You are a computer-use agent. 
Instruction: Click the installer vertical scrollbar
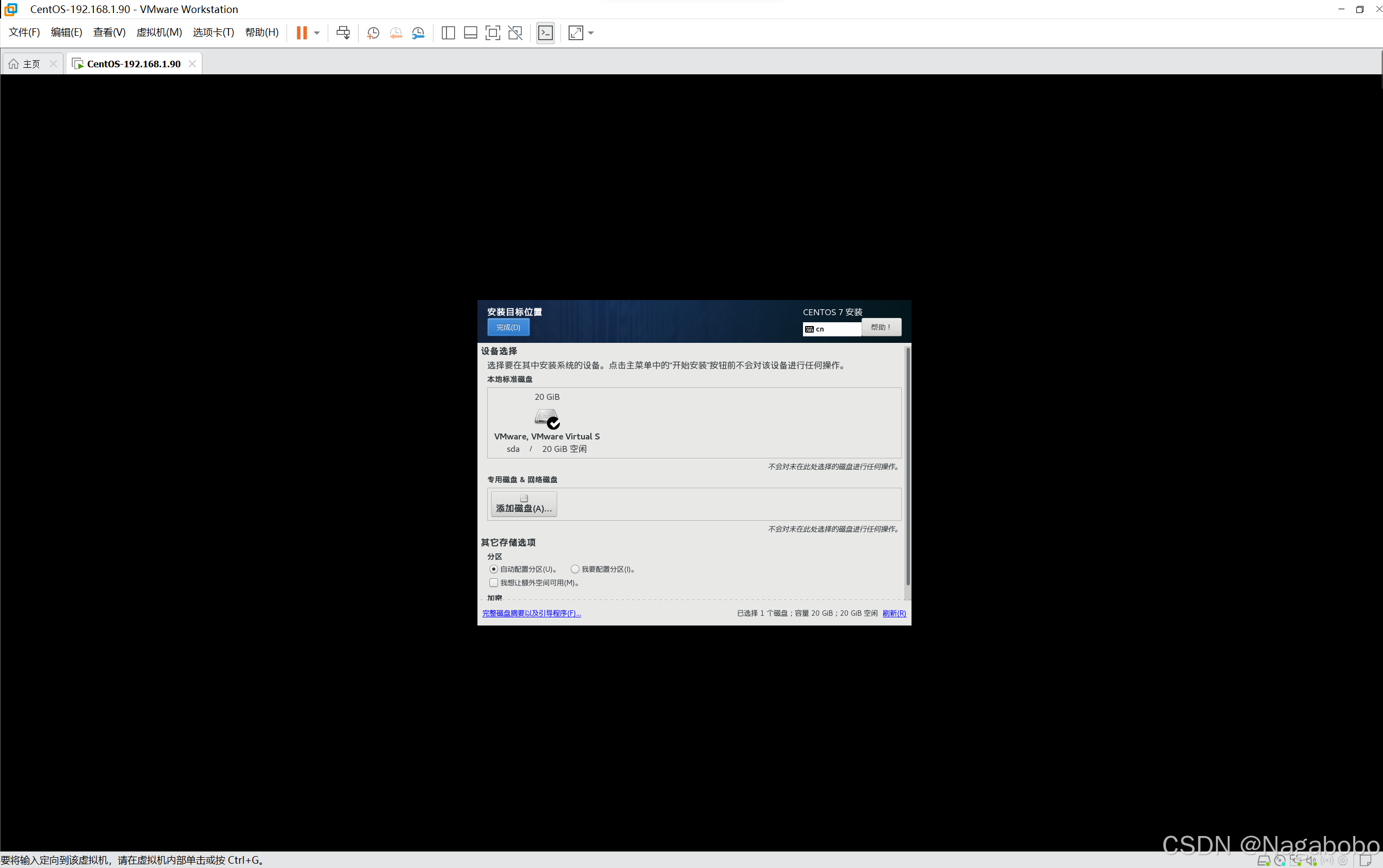(x=907, y=465)
